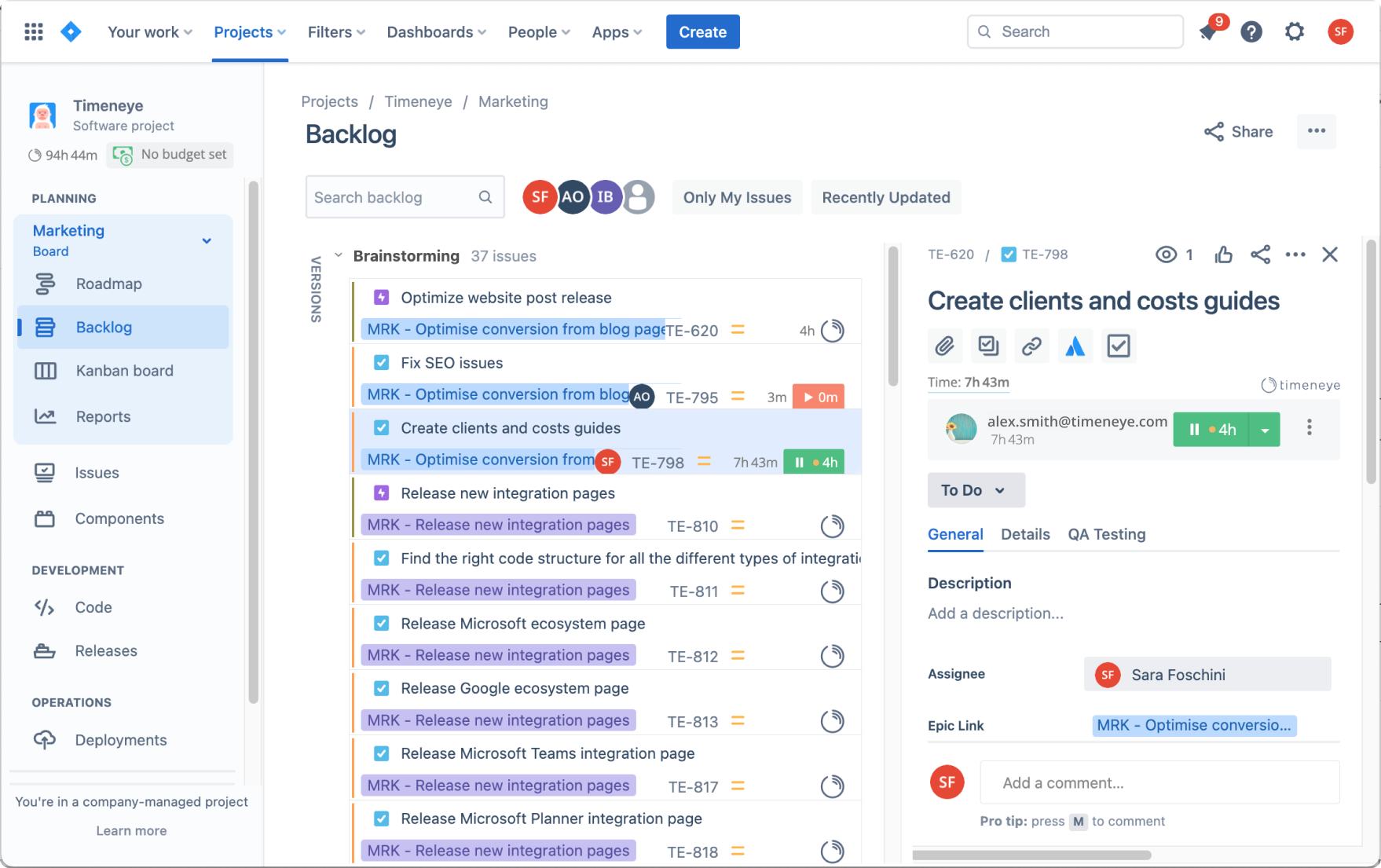Share TE-798 using the share icon

pos(1261,255)
